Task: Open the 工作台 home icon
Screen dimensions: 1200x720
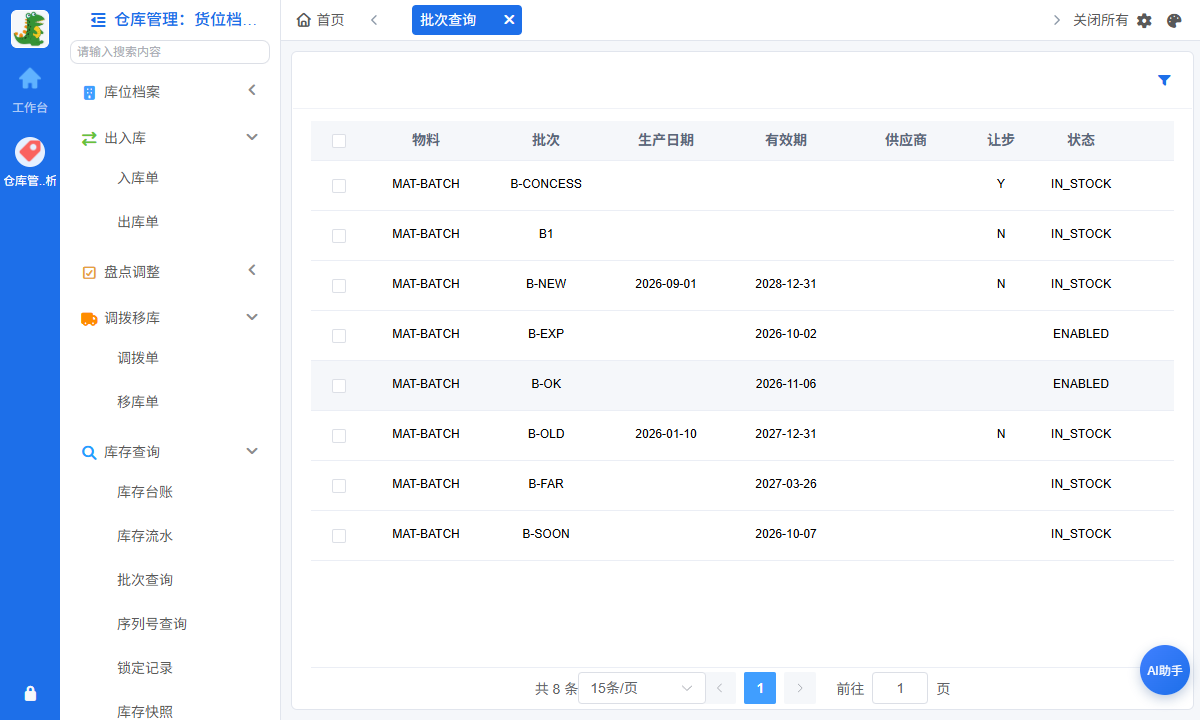Action: click(30, 78)
